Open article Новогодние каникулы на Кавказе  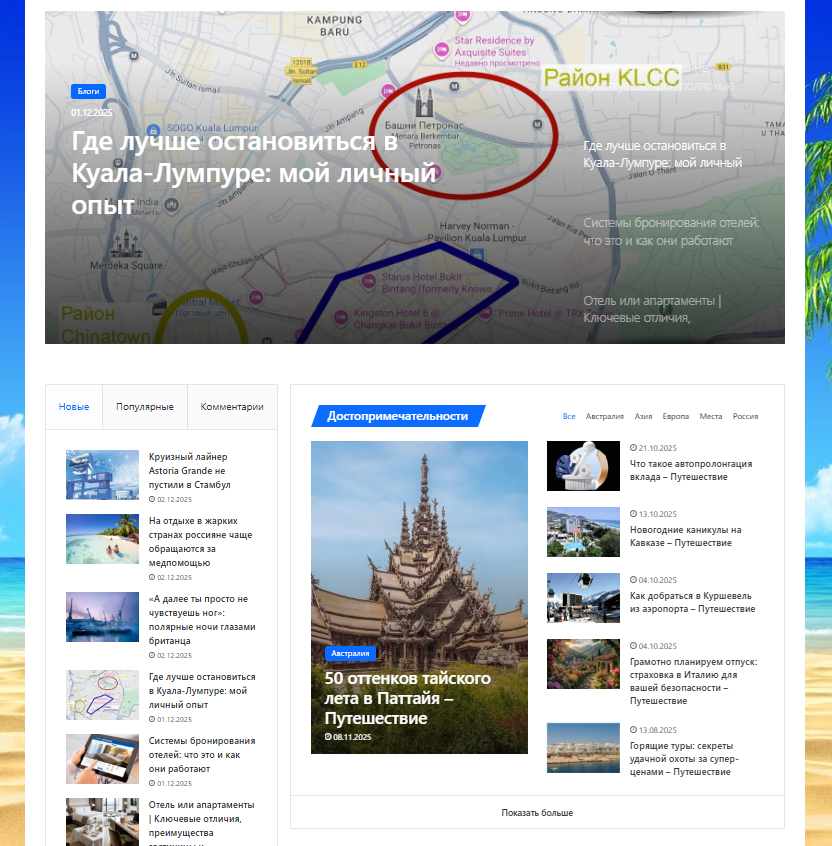[x=685, y=536]
